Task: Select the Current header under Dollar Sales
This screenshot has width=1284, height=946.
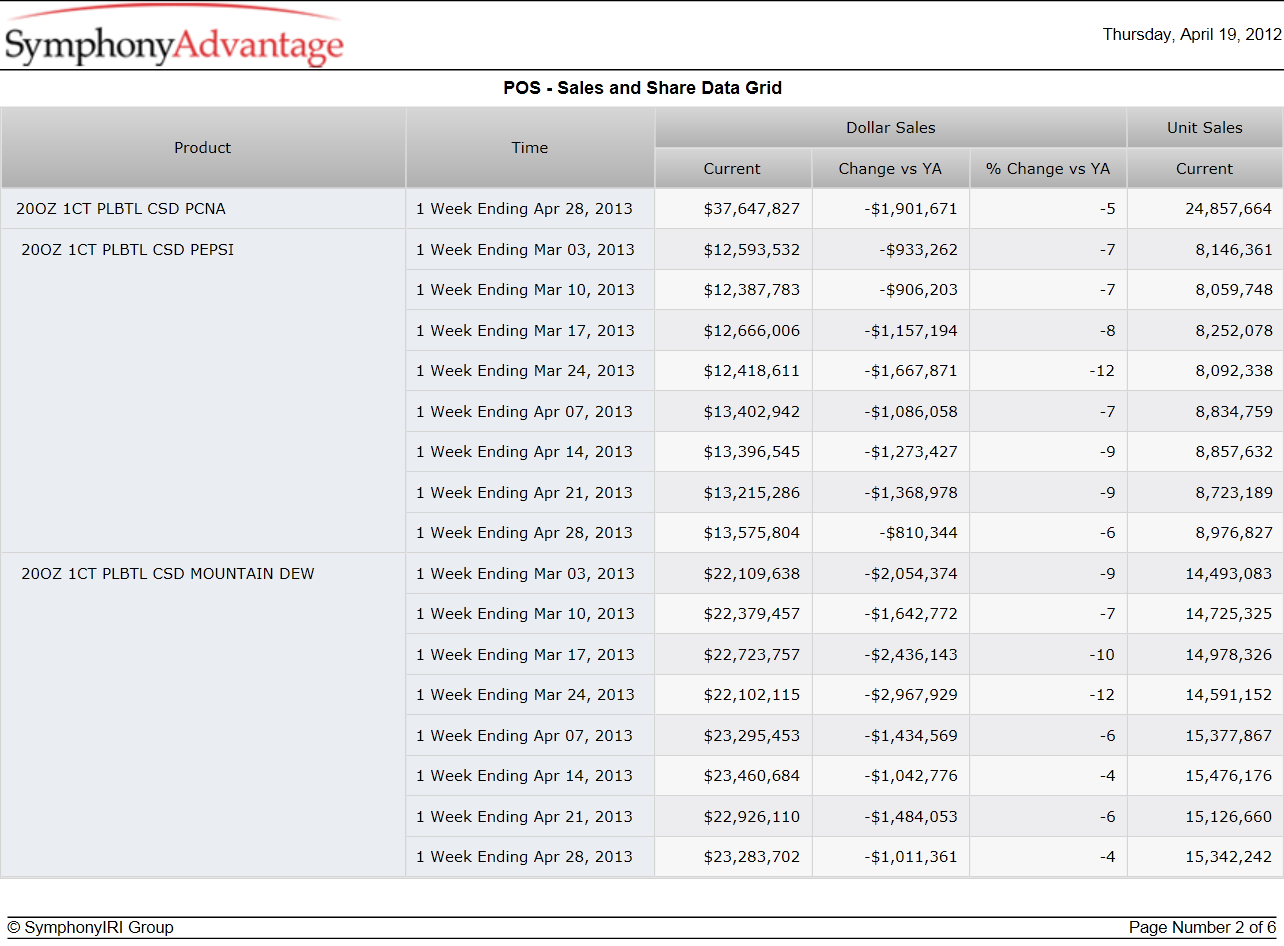Action: (x=733, y=169)
